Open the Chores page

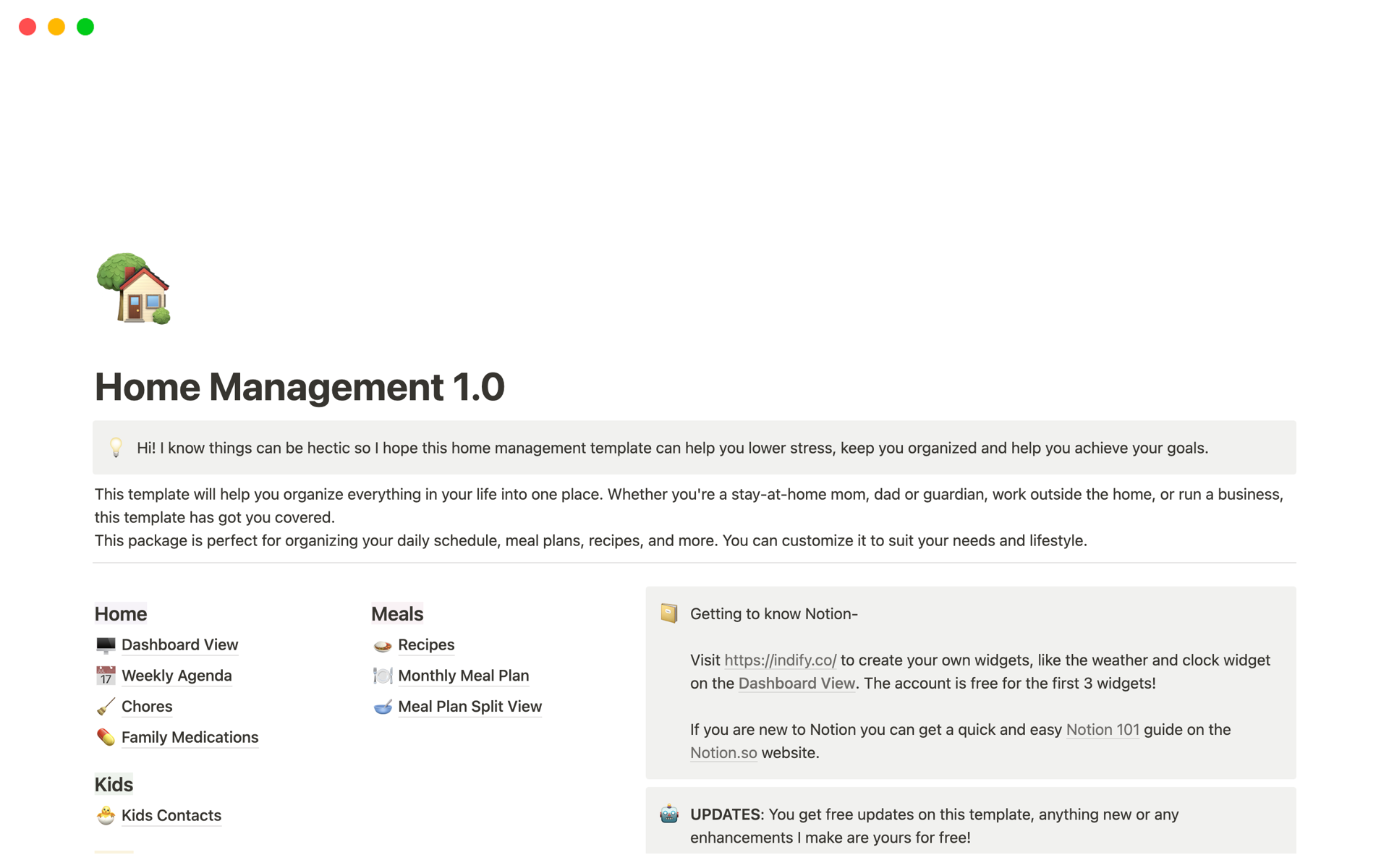click(x=147, y=707)
